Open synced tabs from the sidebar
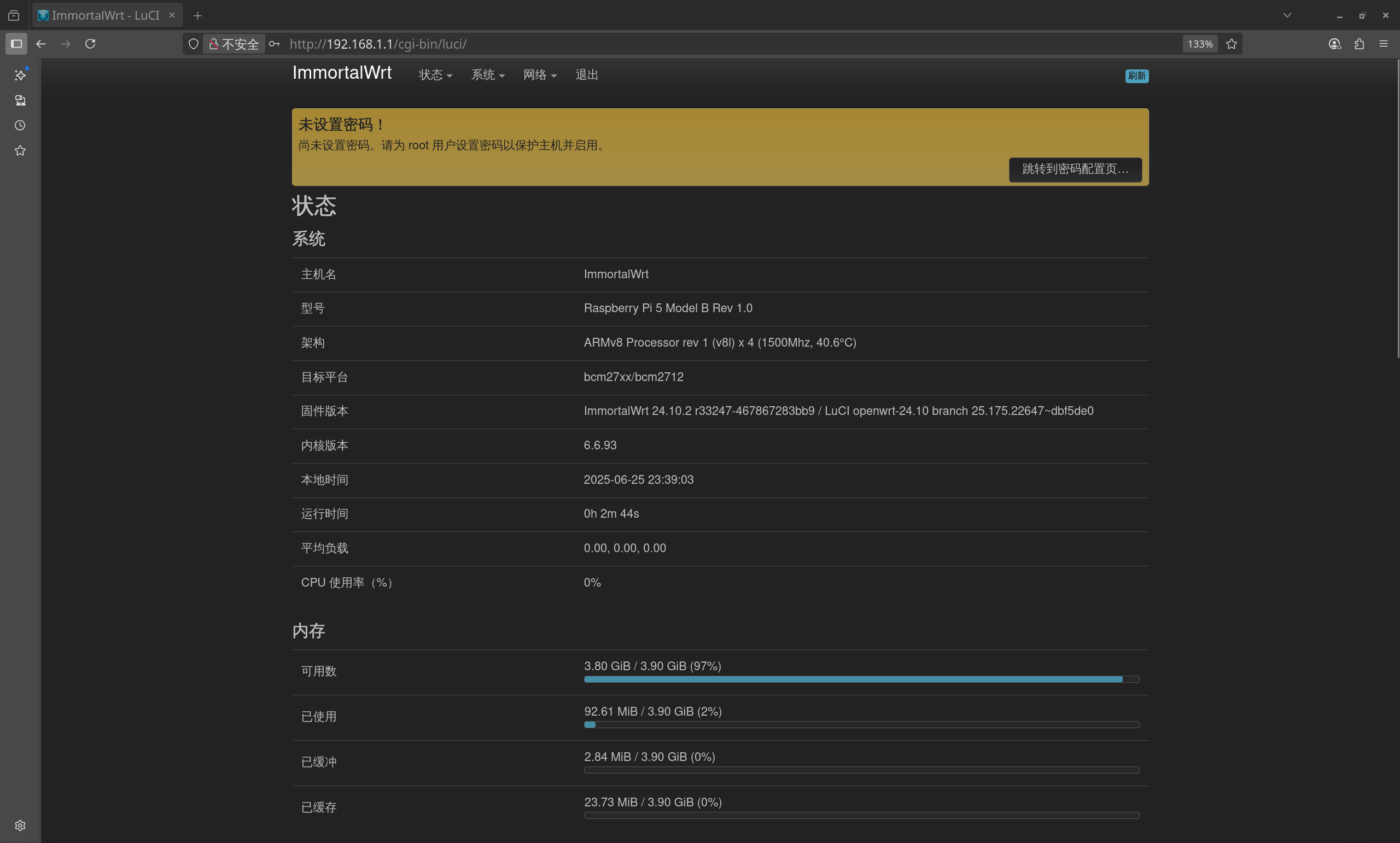The width and height of the screenshot is (1400, 843). (x=20, y=100)
